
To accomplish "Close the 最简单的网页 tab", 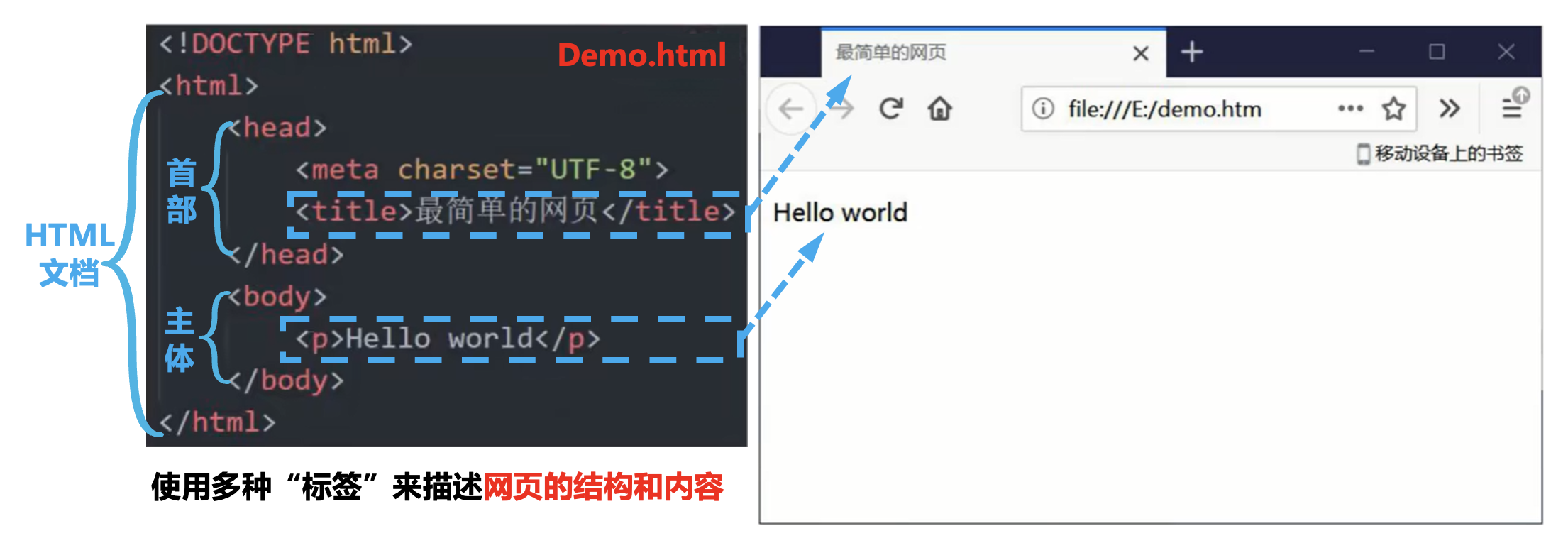I will (1141, 53).
